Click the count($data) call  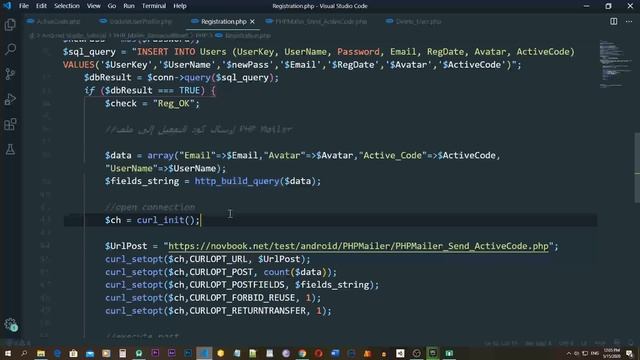point(296,272)
